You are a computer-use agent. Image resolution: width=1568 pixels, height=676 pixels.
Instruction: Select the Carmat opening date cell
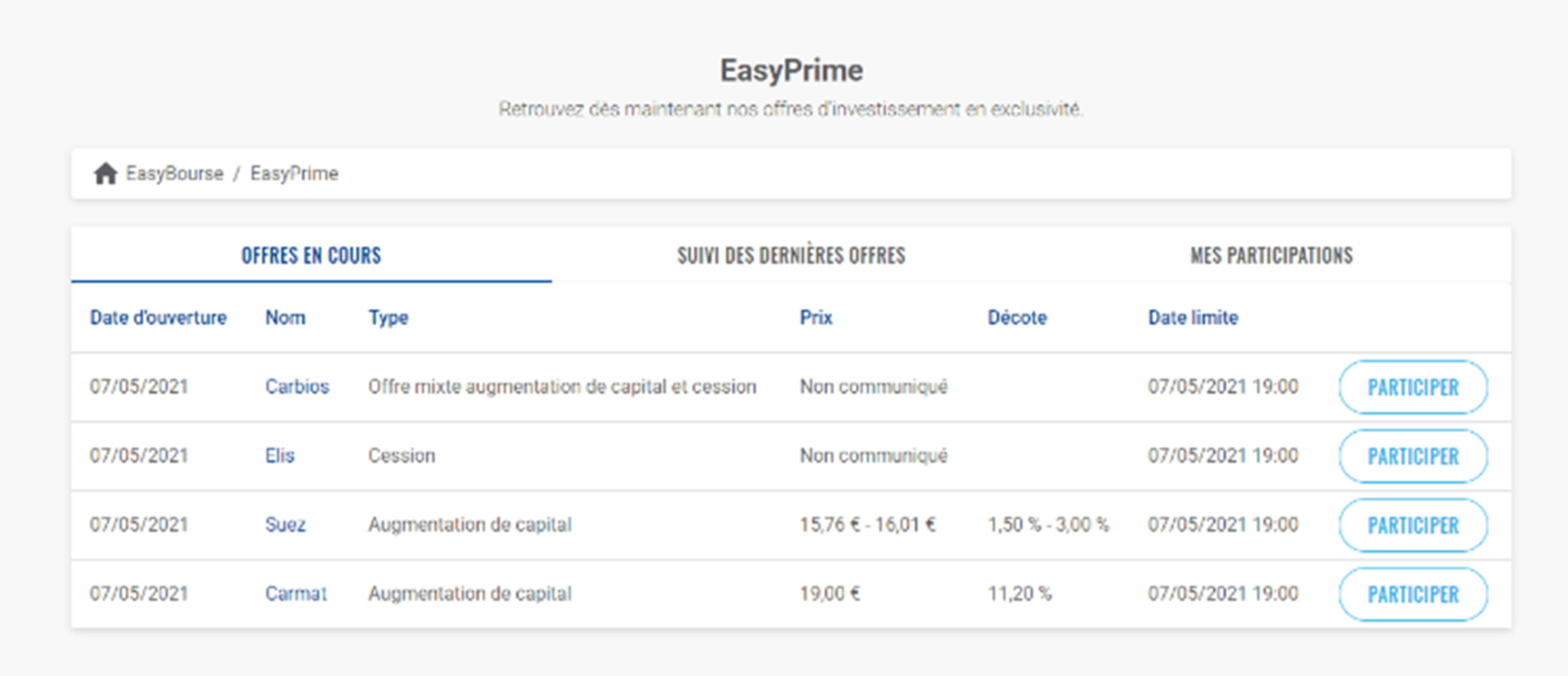point(139,593)
